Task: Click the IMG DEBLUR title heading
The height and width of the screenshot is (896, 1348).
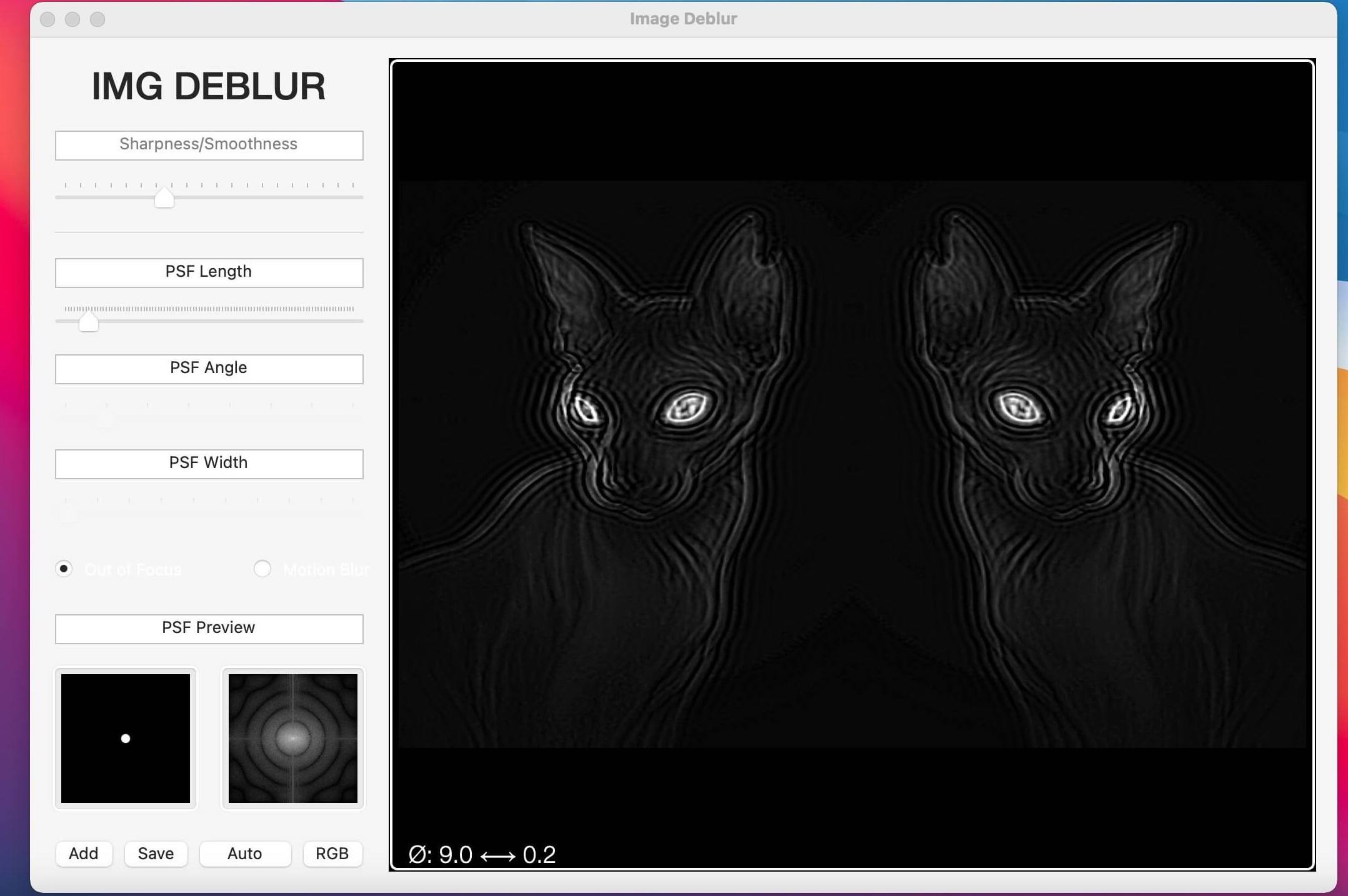Action: pos(209,86)
